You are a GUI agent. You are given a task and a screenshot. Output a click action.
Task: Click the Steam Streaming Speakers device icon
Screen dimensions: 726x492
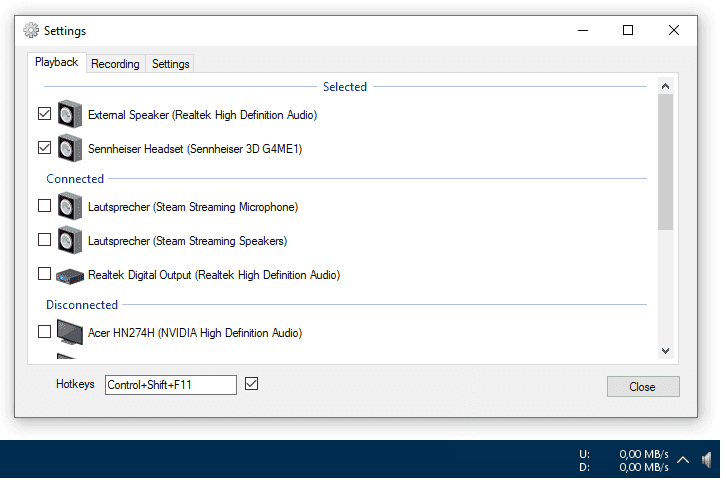(69, 241)
